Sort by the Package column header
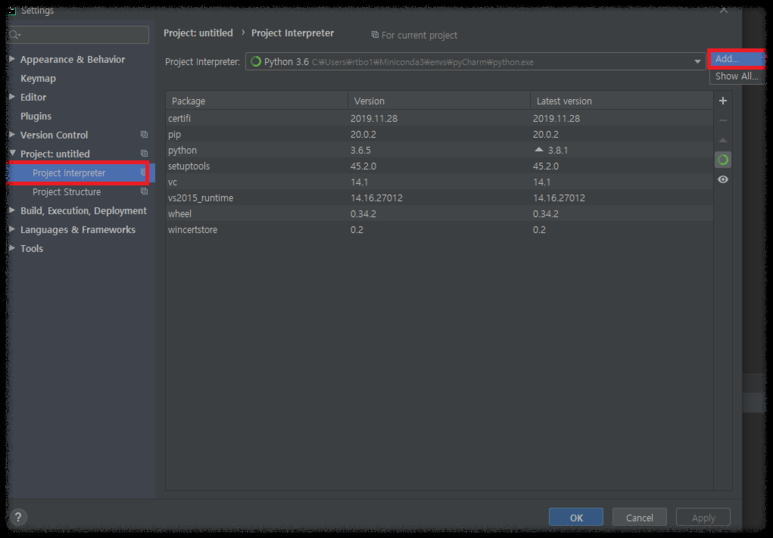Screen dimensions: 773x538 257,101
